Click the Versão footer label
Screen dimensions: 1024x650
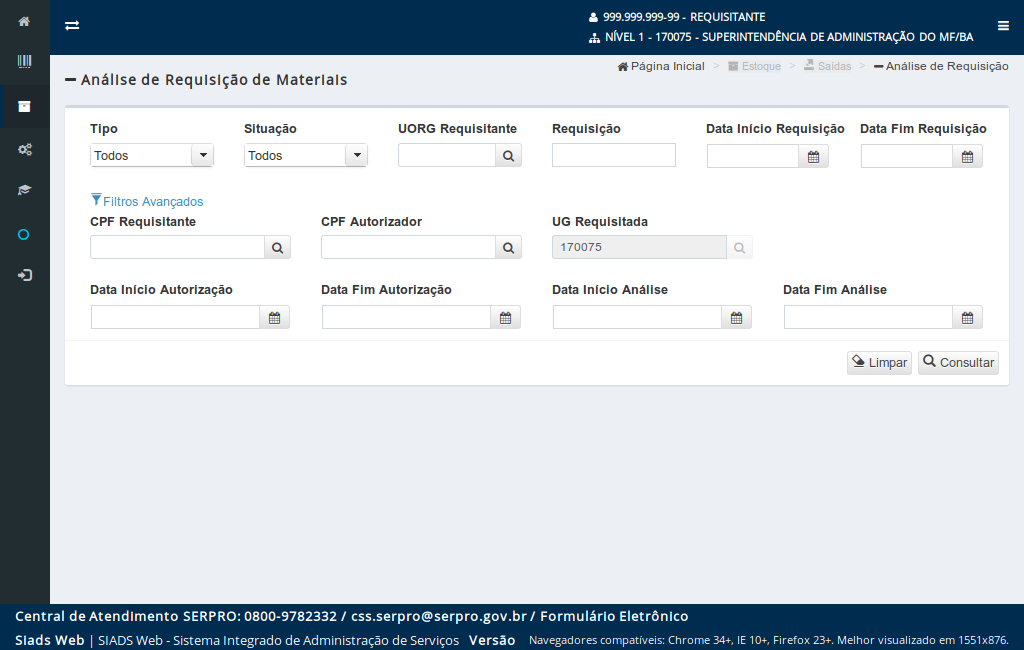click(492, 640)
